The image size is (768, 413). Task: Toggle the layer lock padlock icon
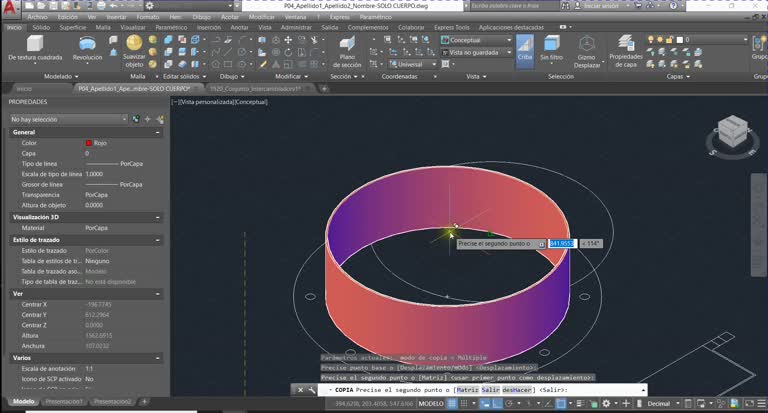(669, 40)
